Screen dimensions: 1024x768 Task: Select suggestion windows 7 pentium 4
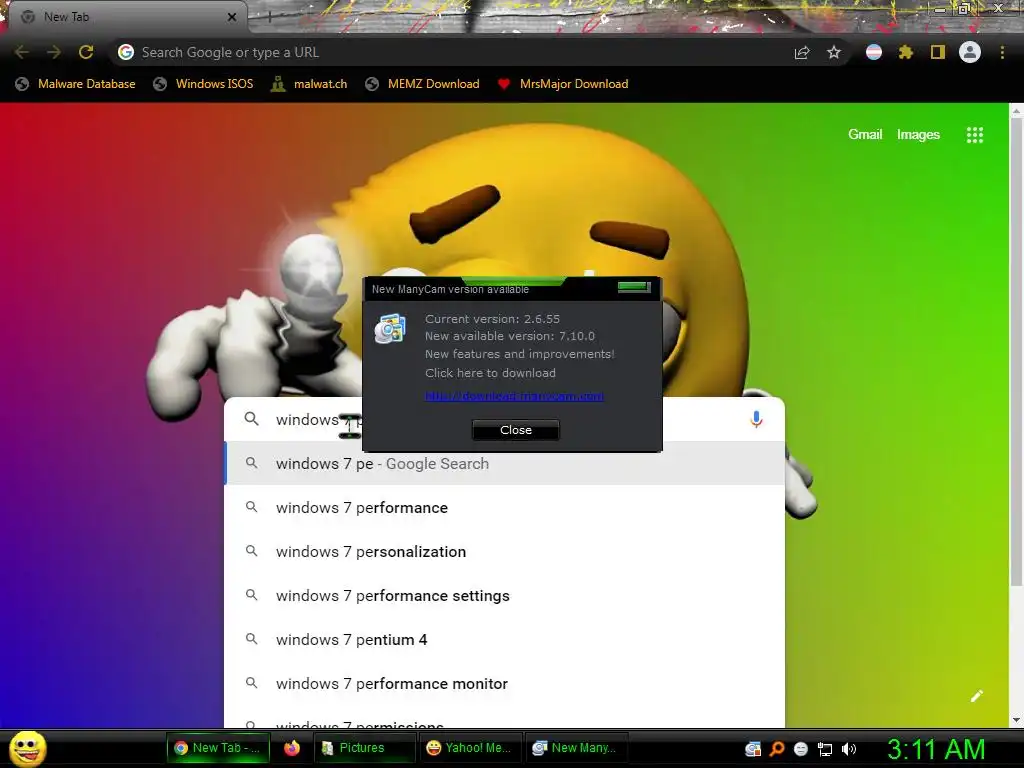[x=505, y=639]
